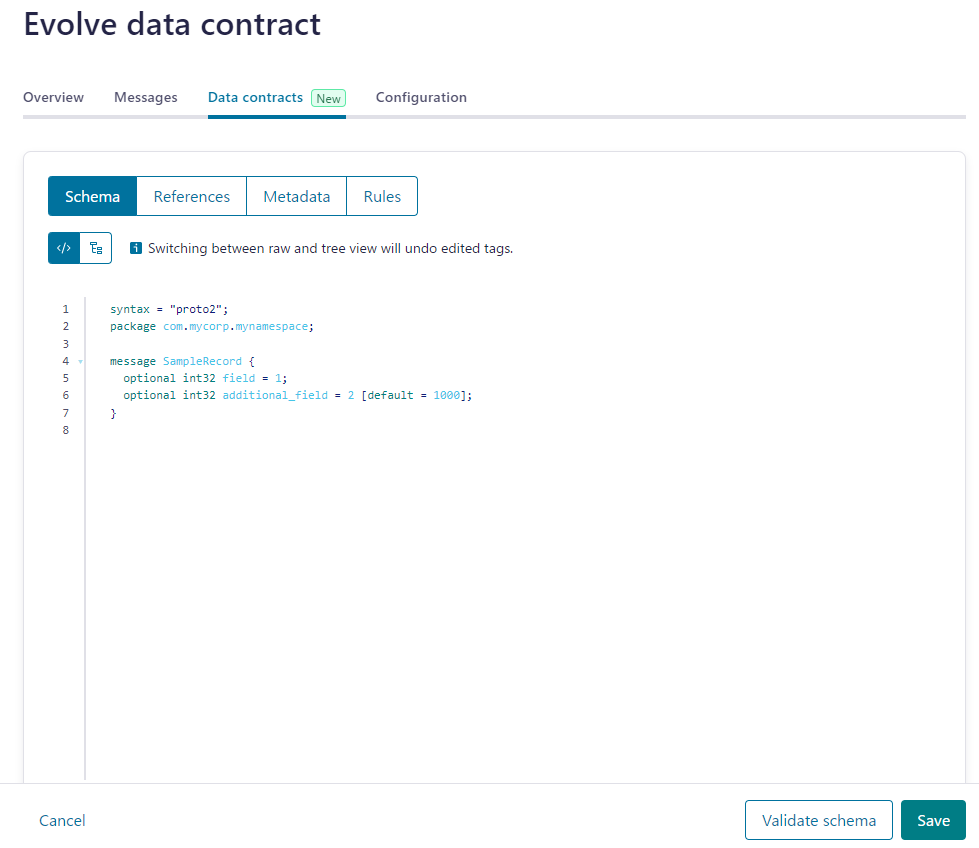Switch to the References sub-tab
Viewport: 979px width, 848px height.
(x=192, y=196)
